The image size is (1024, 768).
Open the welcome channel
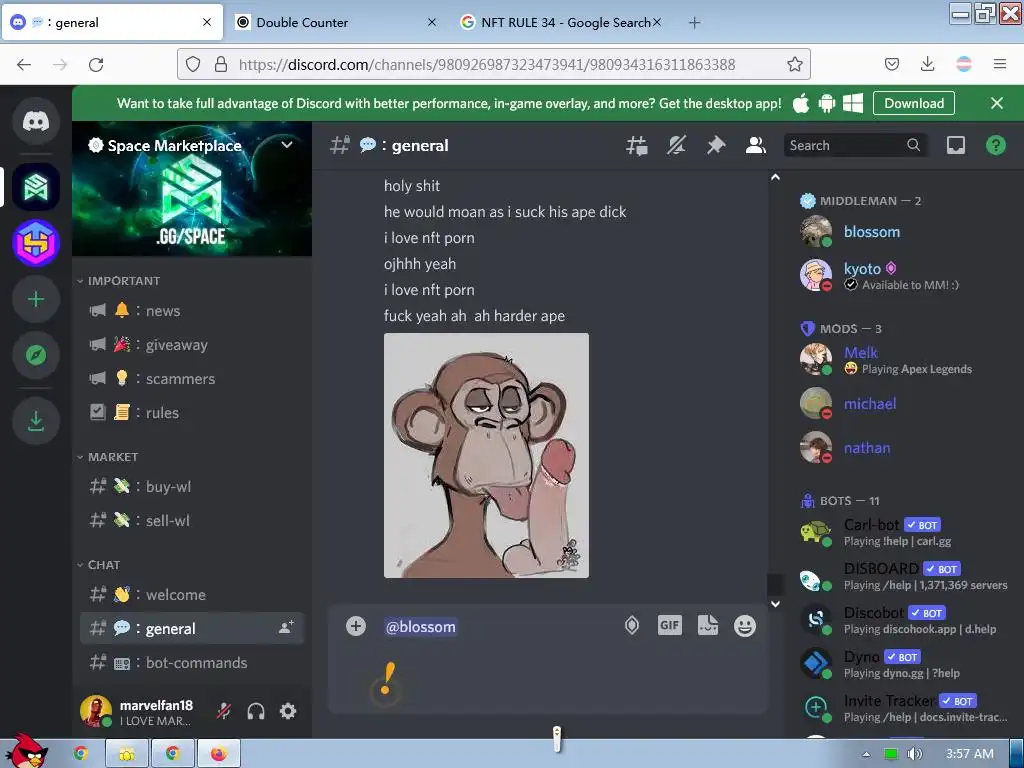coord(192,595)
